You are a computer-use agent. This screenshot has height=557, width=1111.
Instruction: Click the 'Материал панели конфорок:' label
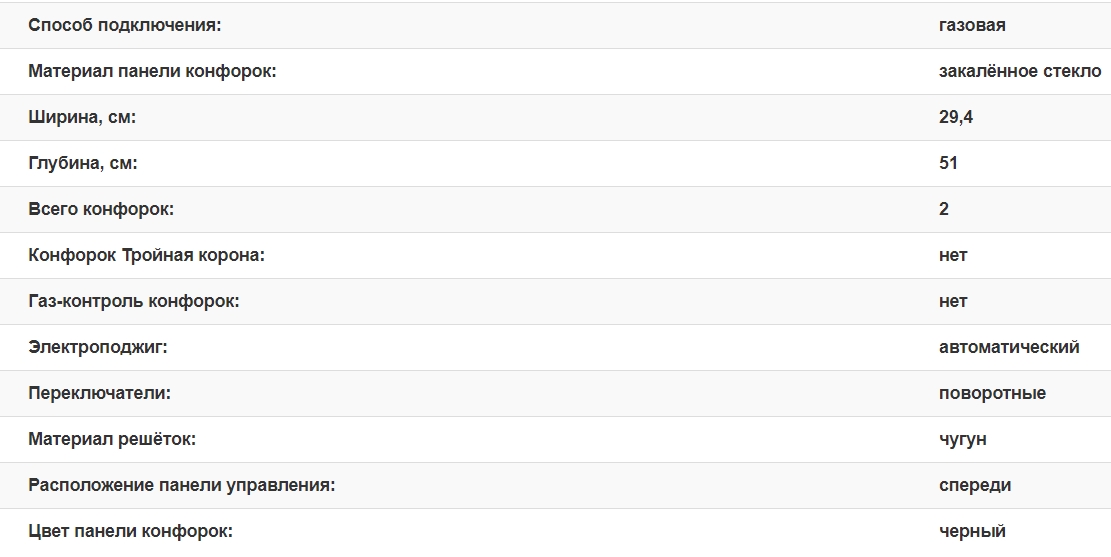point(152,71)
